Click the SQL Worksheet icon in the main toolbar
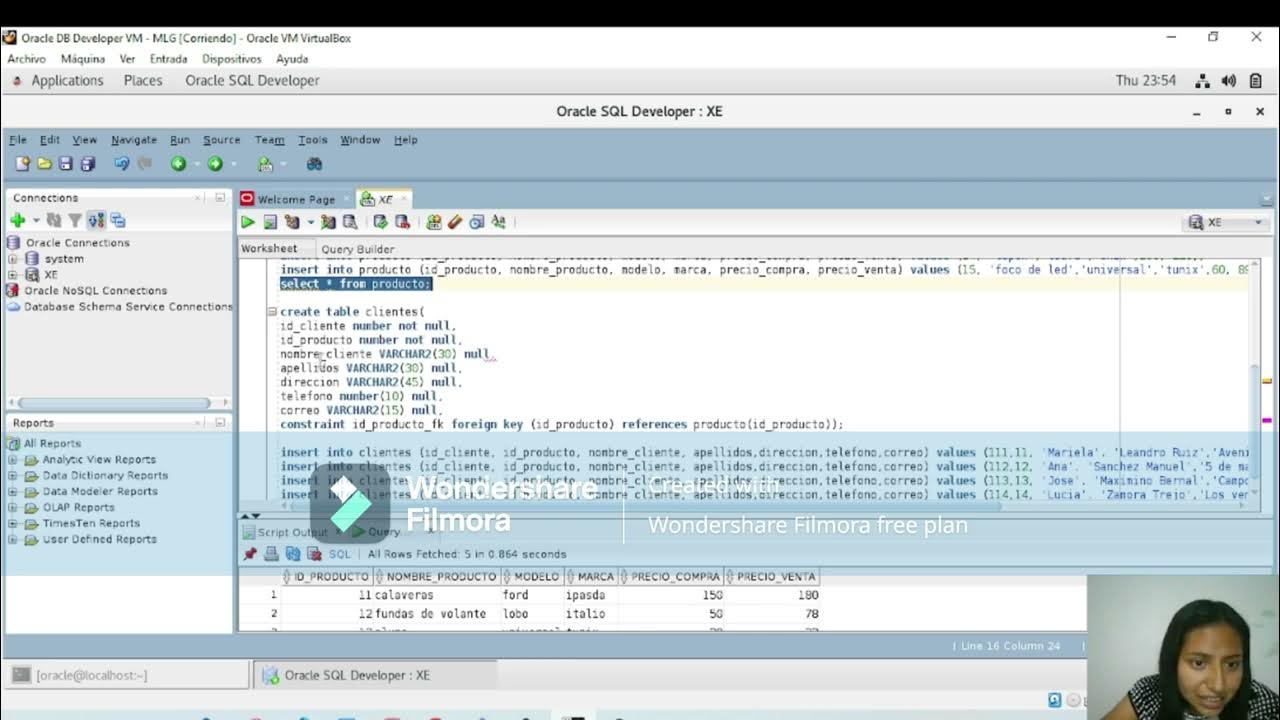Screen dimensions: 1280x720 [265, 164]
